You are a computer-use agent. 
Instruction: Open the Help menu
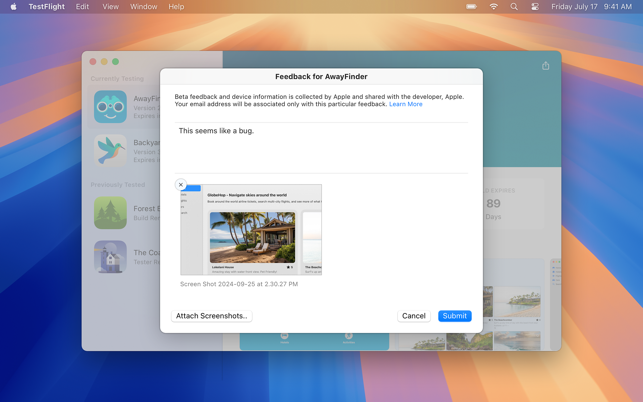tap(176, 7)
